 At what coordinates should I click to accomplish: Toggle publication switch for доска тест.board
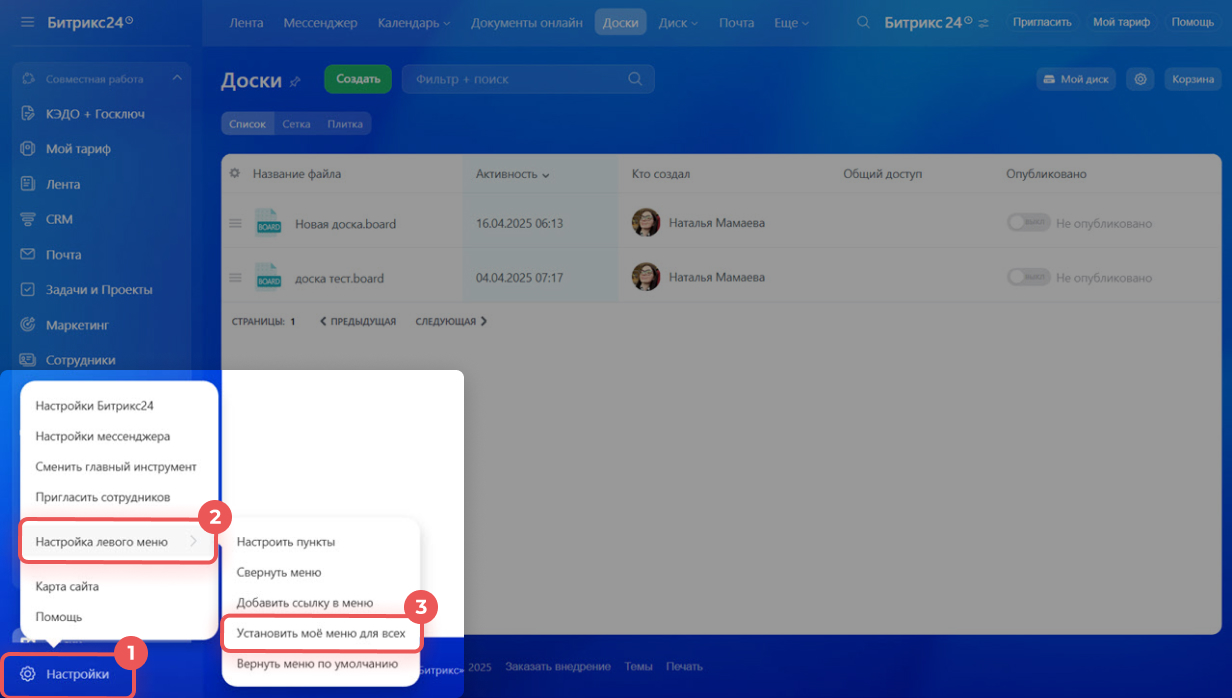pos(1028,277)
